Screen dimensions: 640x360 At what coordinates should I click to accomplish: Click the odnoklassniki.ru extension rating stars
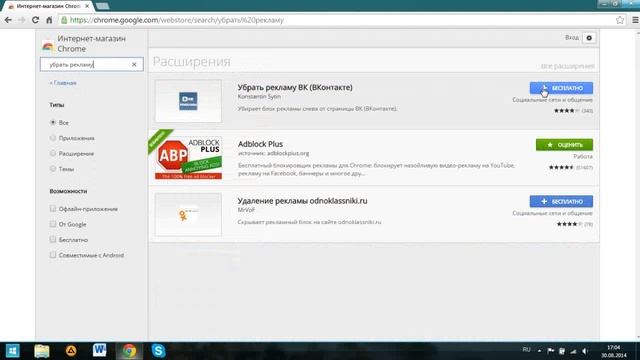569,224
